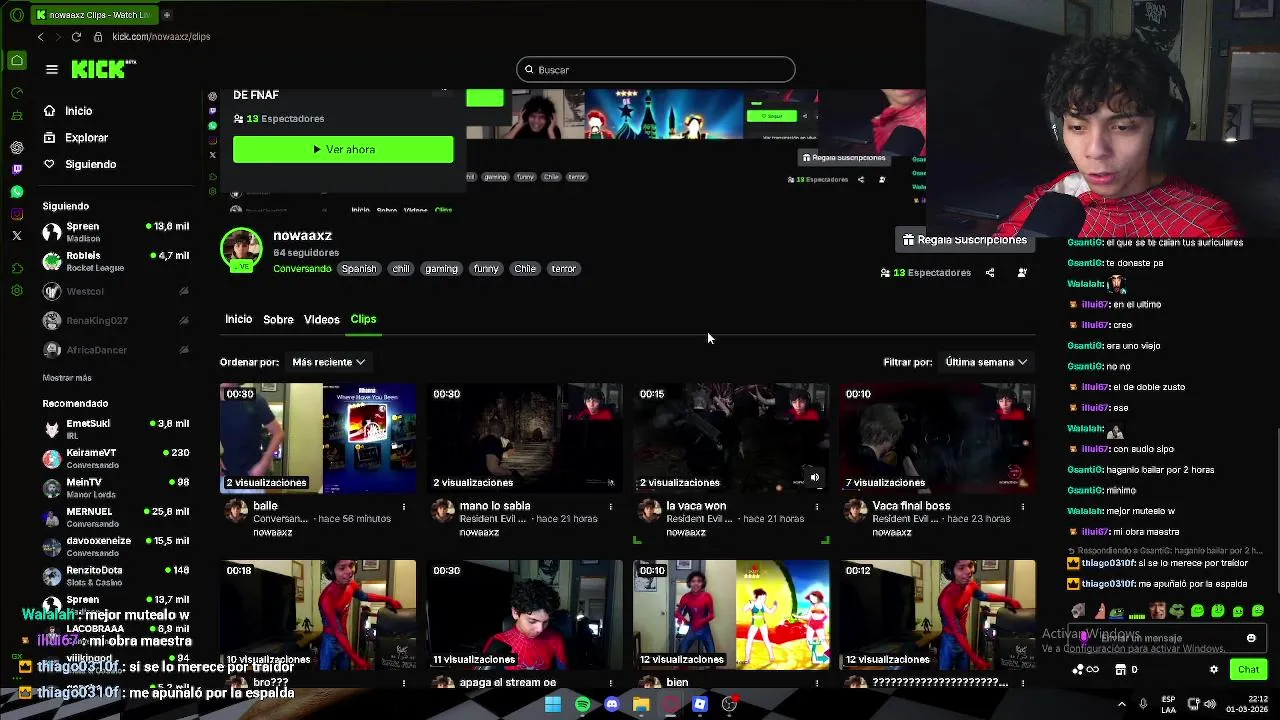Open Spotify from the taskbar

582,704
